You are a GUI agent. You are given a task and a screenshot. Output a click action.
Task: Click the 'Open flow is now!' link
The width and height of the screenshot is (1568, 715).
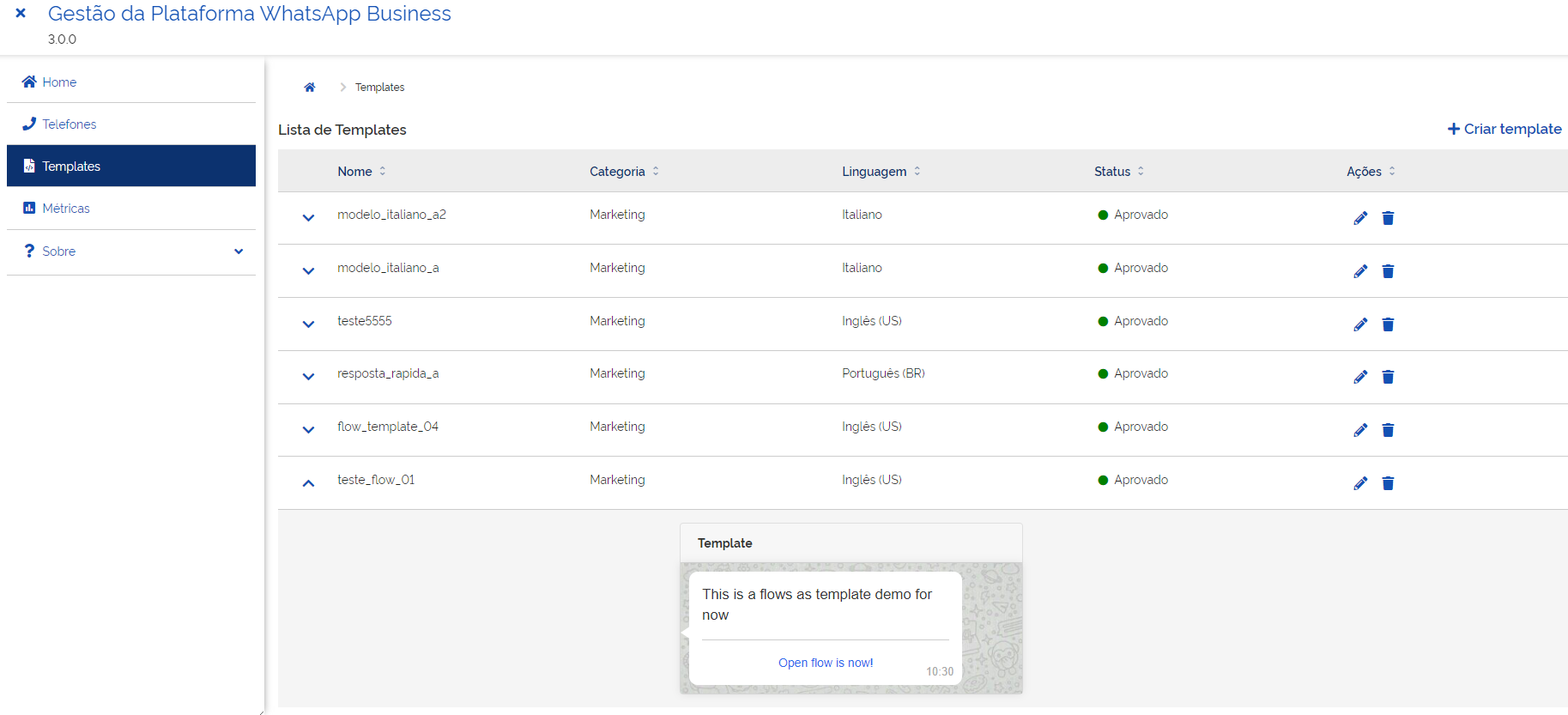tap(826, 663)
